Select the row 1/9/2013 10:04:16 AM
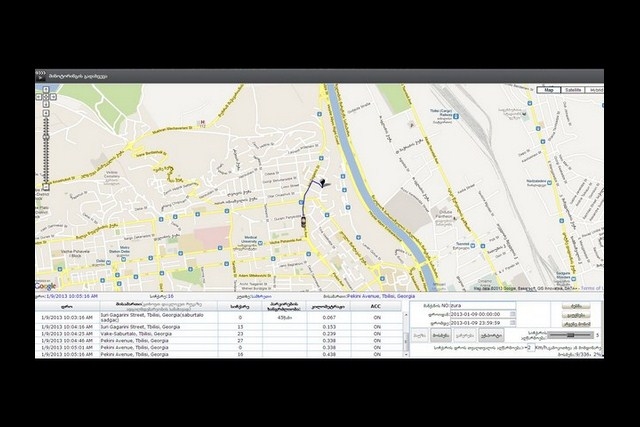 click(219, 327)
